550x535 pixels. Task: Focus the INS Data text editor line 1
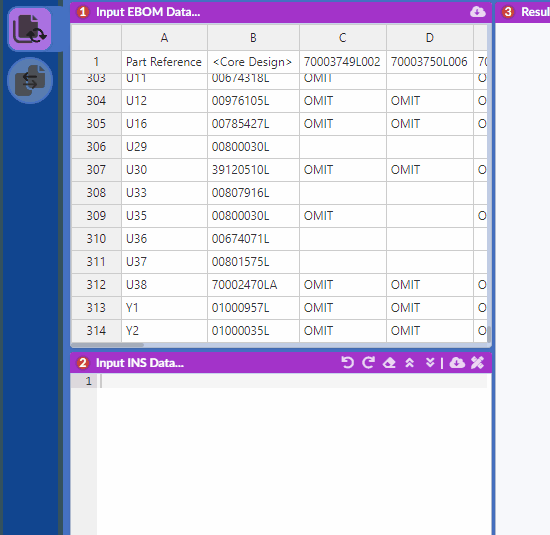[x=292, y=381]
